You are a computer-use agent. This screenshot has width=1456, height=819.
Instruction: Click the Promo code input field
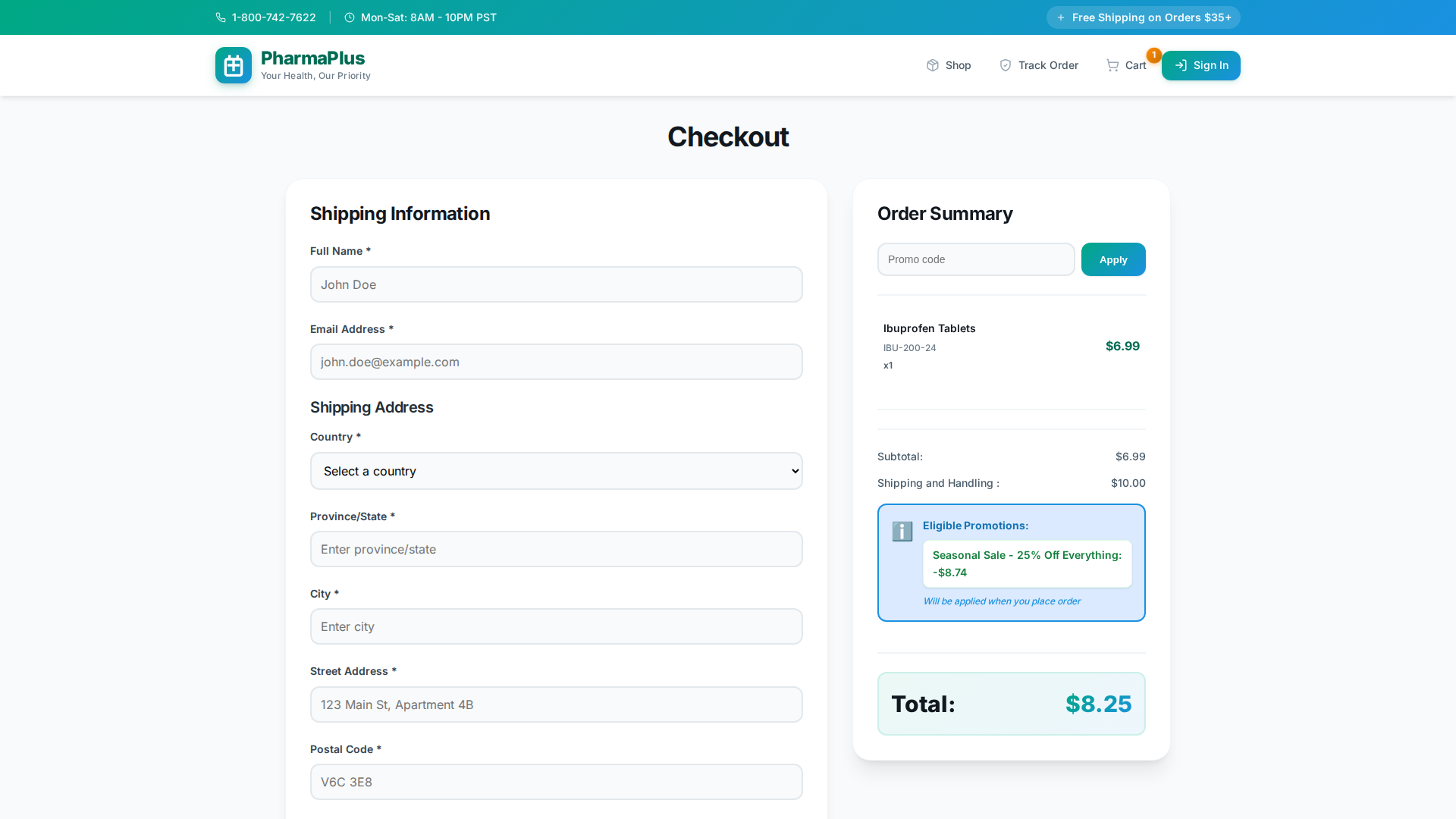point(975,259)
